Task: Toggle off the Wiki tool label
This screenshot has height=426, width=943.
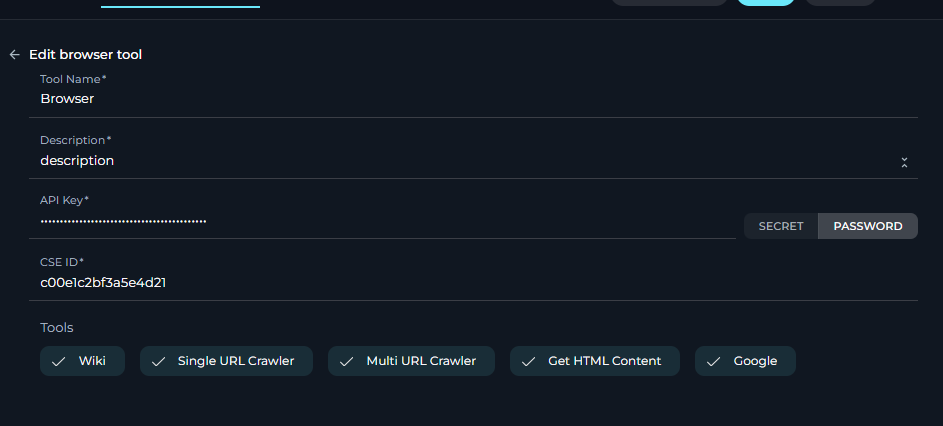Action: (x=92, y=361)
